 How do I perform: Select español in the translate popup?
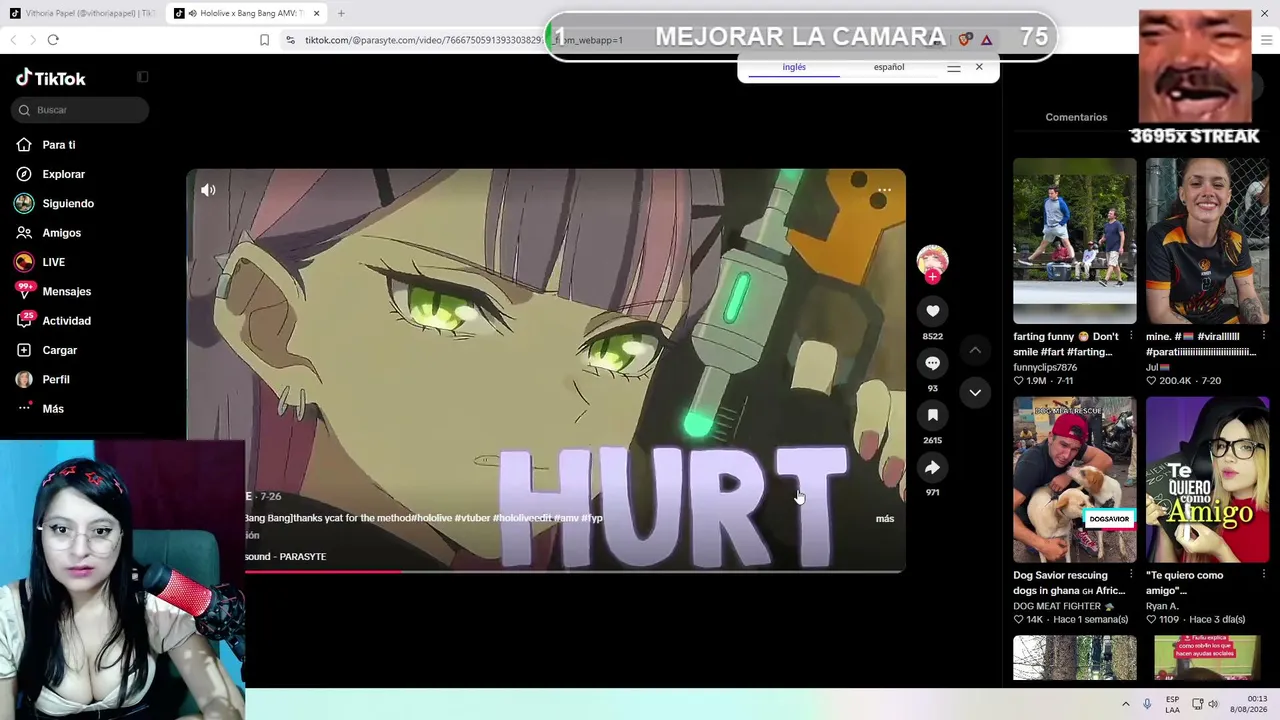click(889, 67)
